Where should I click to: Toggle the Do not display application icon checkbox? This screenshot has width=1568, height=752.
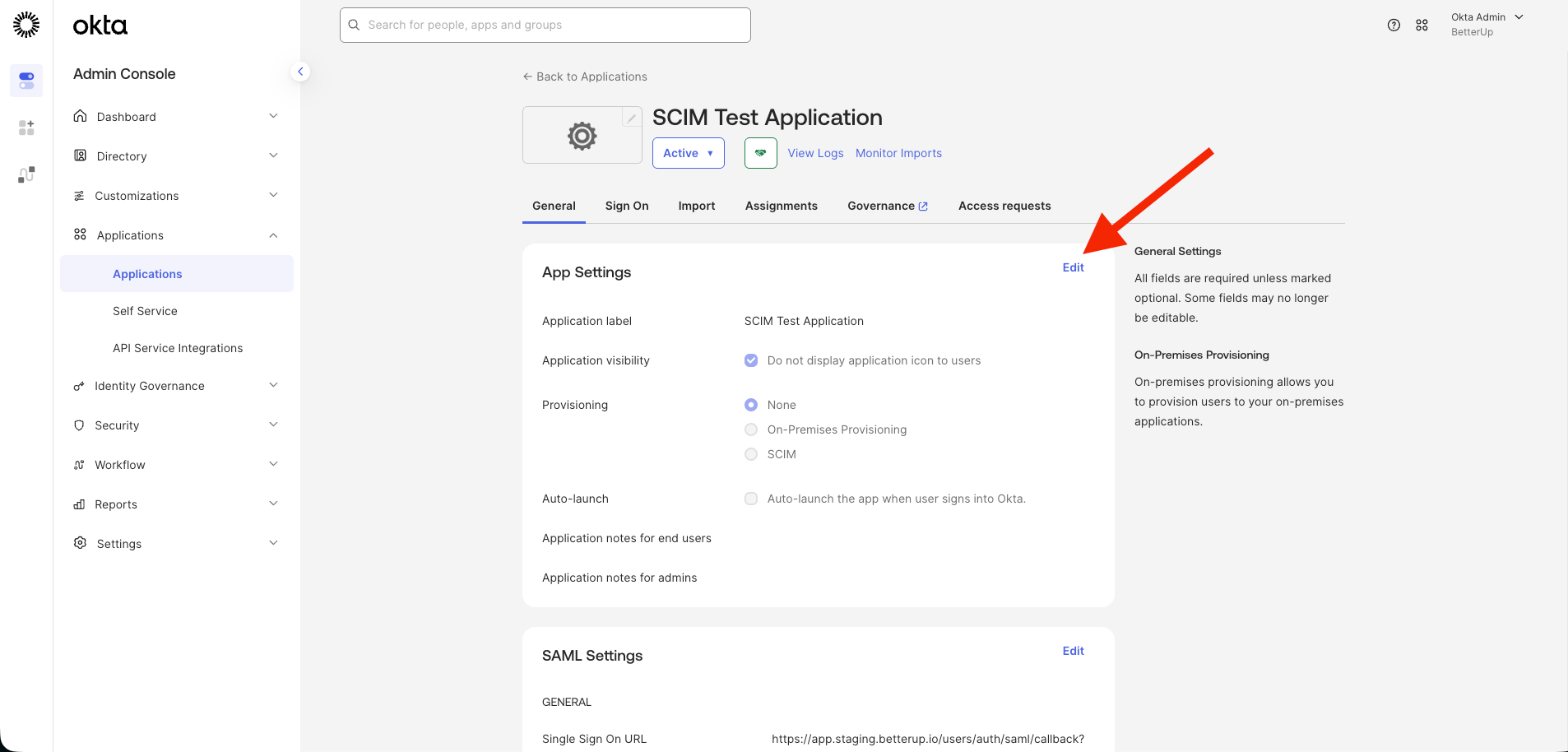coord(751,360)
